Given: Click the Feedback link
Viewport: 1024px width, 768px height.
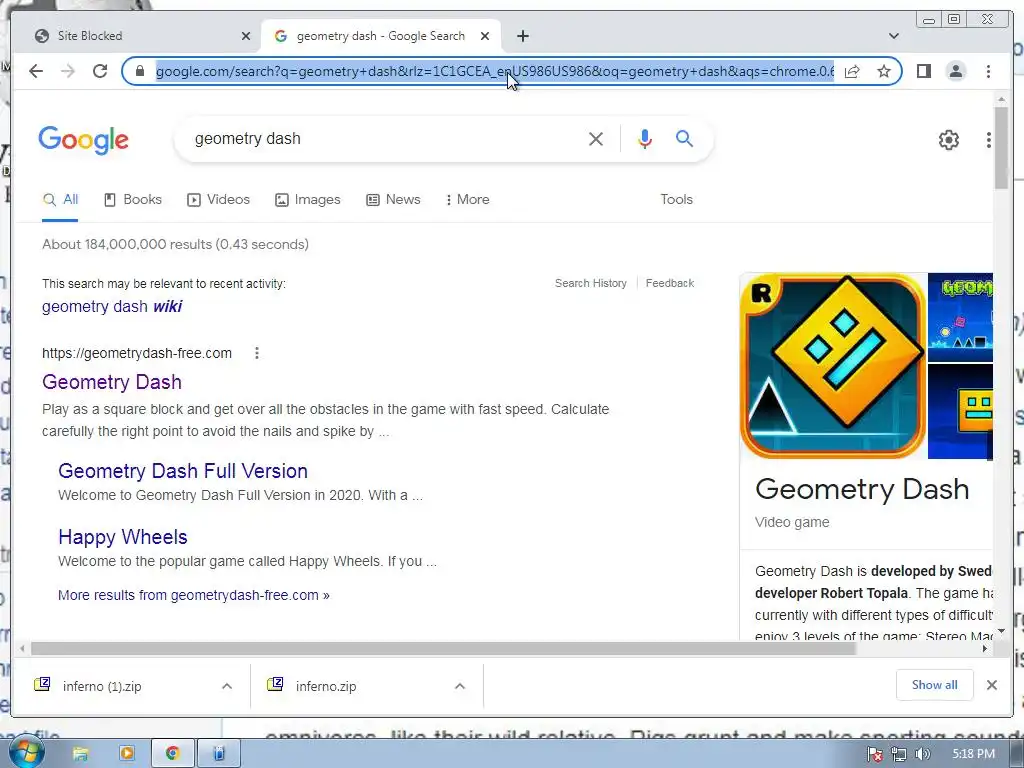Looking at the screenshot, I should [x=669, y=283].
